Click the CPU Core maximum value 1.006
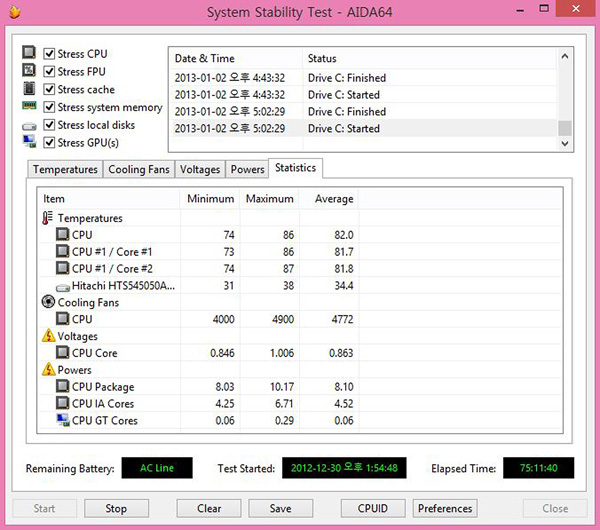600x530 pixels. 282,353
